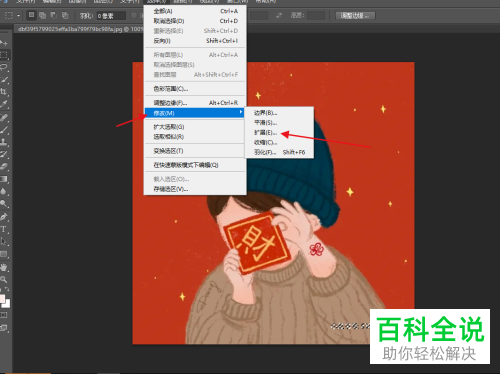Click the feather 羽化 value field
The height and width of the screenshot is (374, 500).
coord(111,16)
